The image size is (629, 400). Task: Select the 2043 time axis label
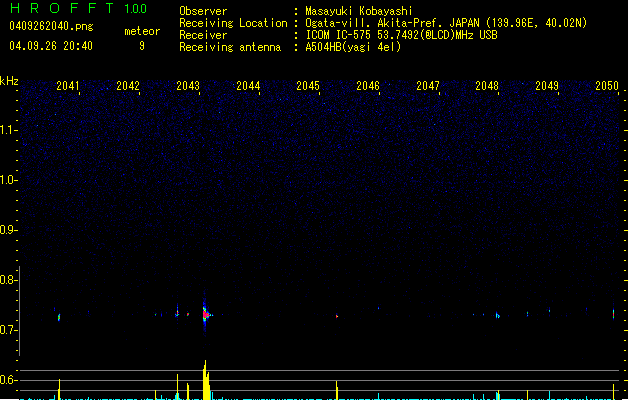(x=188, y=86)
